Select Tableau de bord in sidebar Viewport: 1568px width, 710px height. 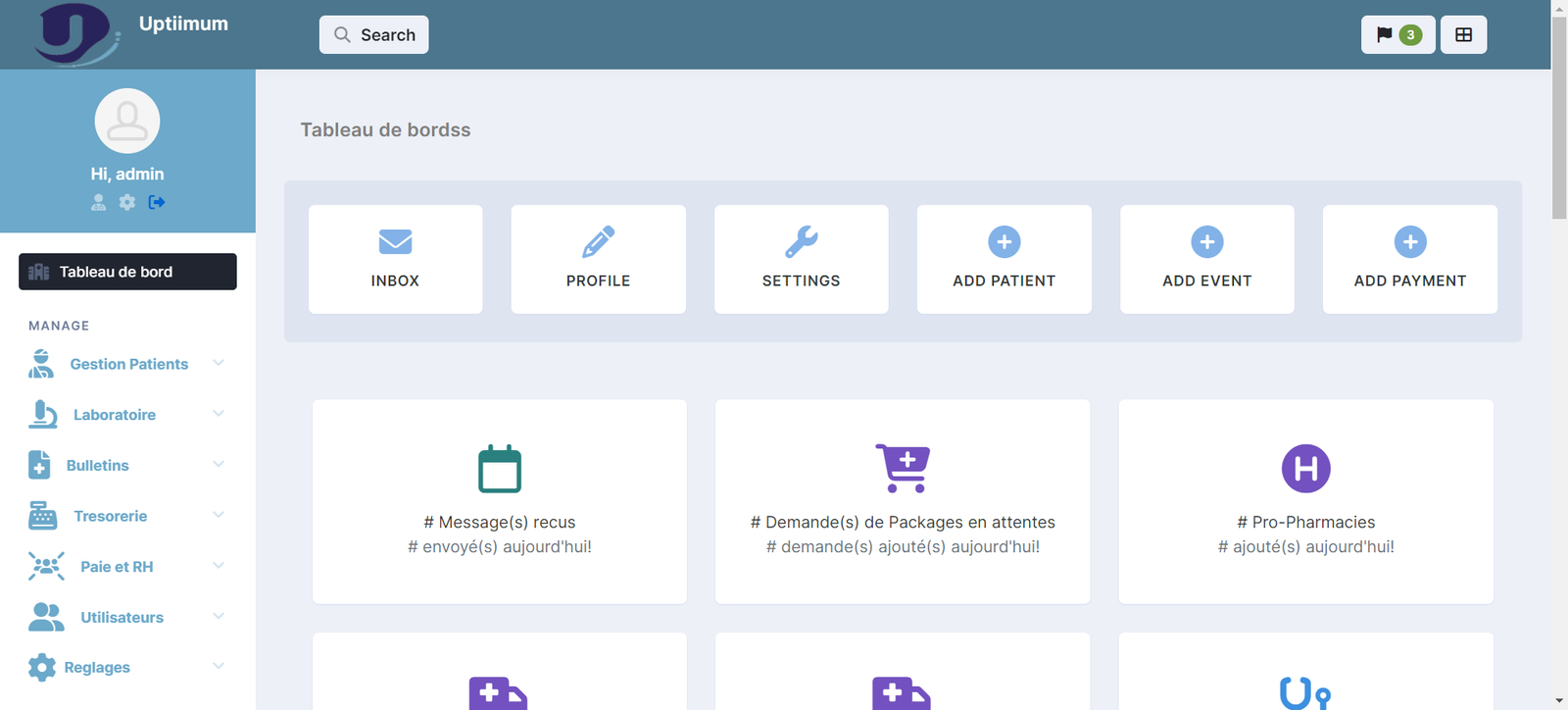click(127, 272)
